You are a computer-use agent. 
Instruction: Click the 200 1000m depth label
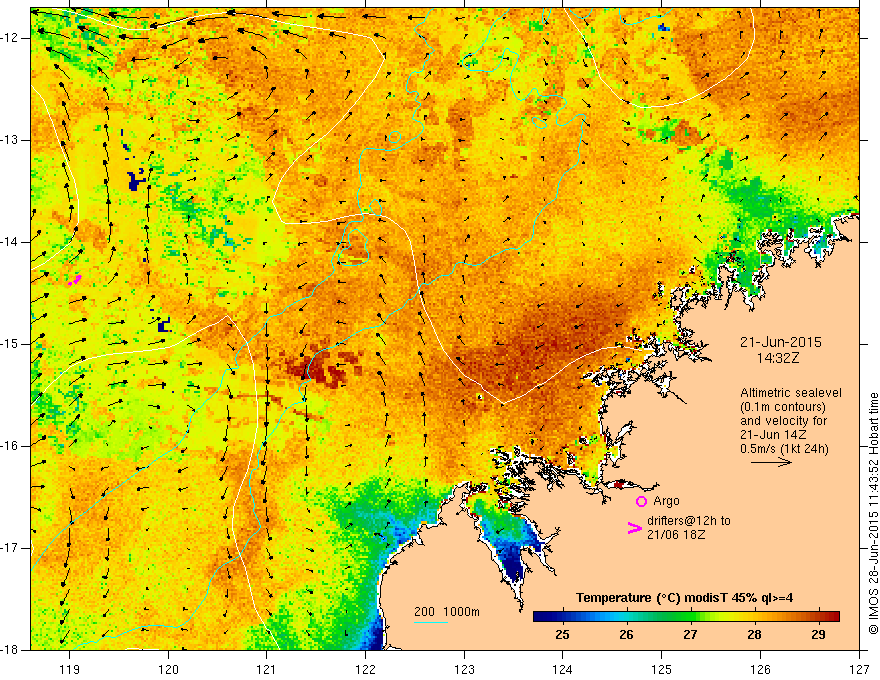click(x=447, y=612)
